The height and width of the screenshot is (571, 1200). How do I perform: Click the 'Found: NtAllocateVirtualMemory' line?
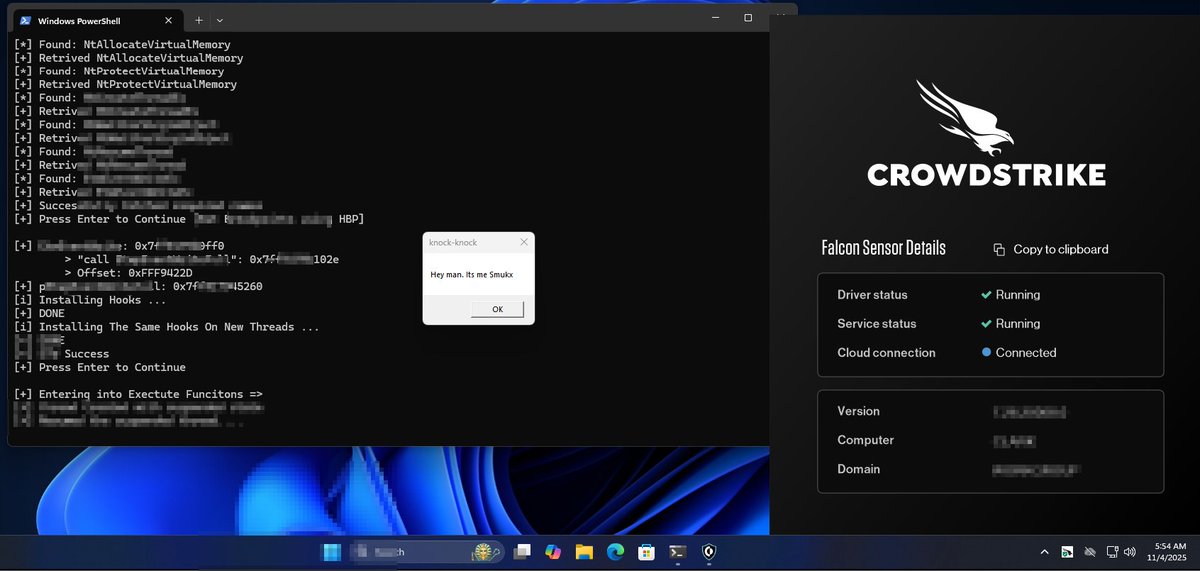point(122,45)
